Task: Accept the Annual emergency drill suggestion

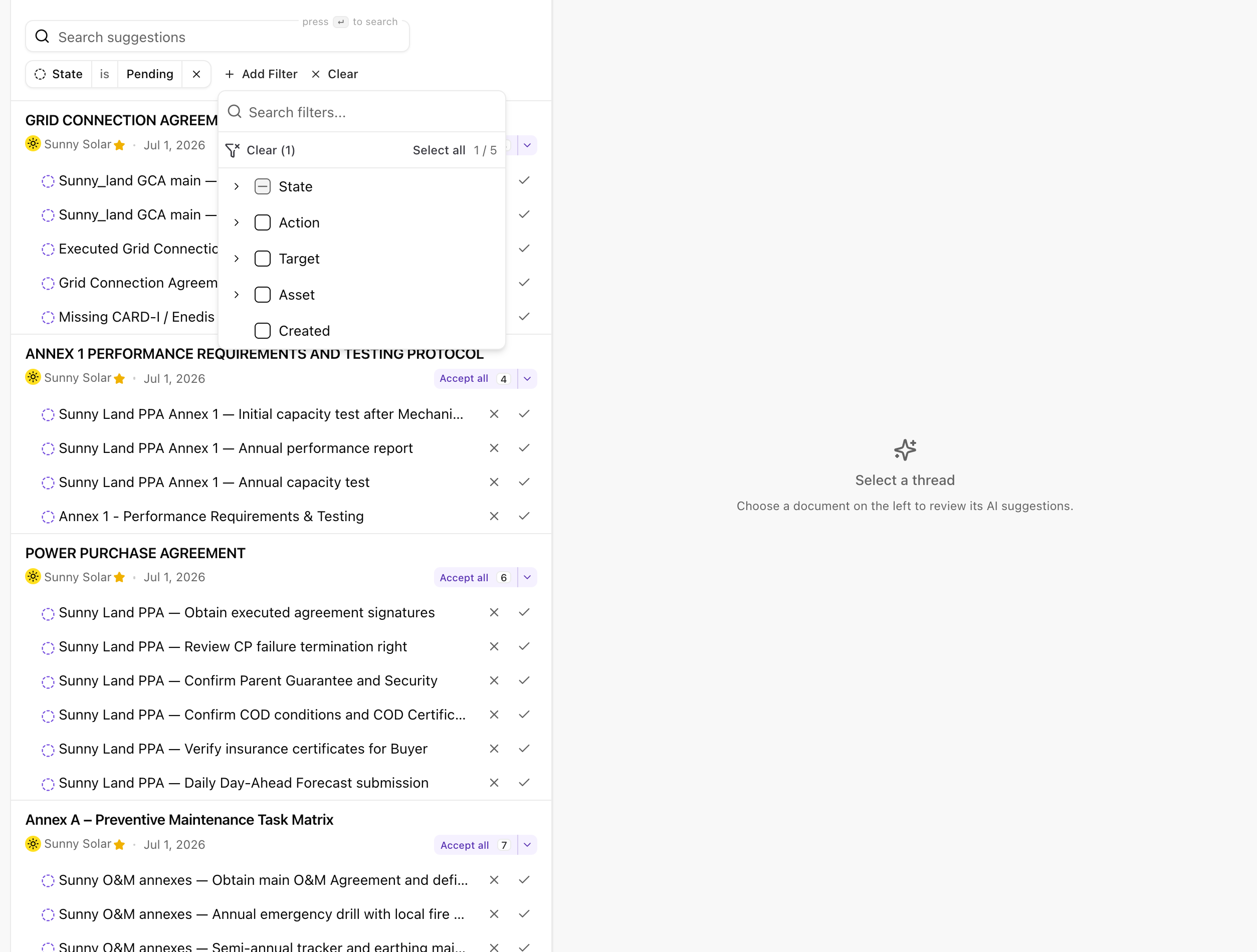Action: [524, 914]
